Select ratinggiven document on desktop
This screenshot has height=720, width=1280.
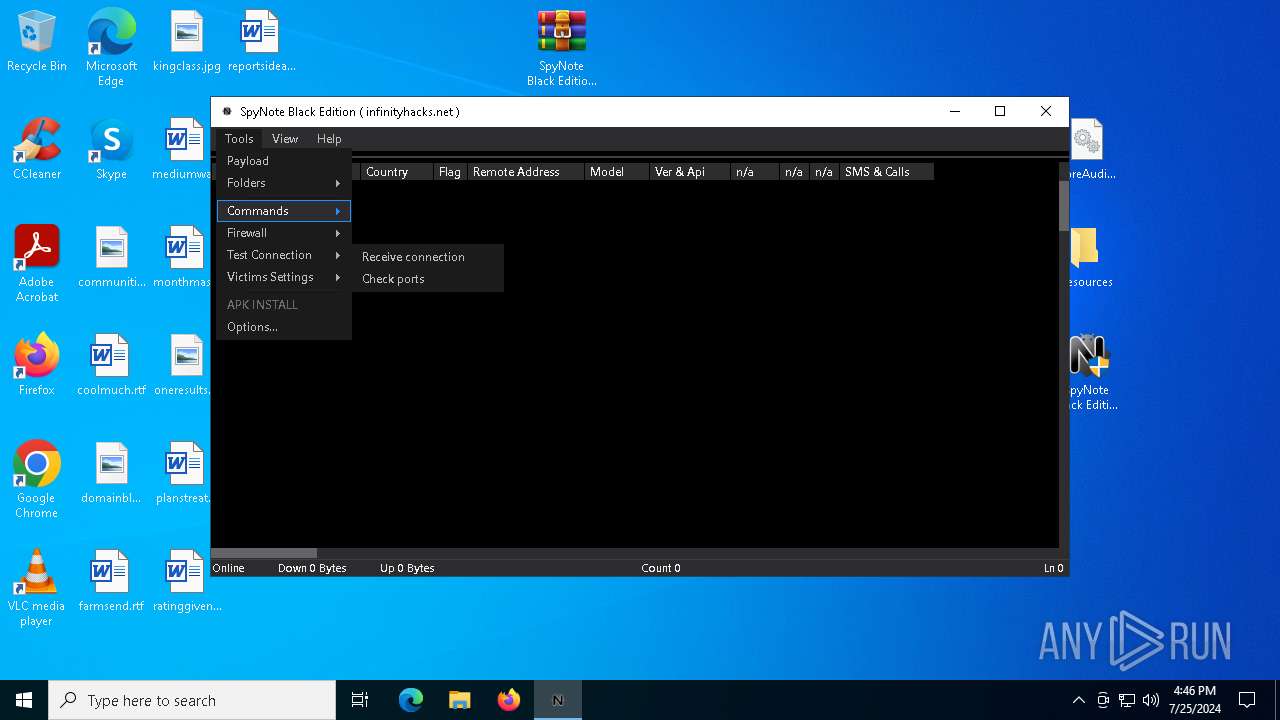point(187,582)
